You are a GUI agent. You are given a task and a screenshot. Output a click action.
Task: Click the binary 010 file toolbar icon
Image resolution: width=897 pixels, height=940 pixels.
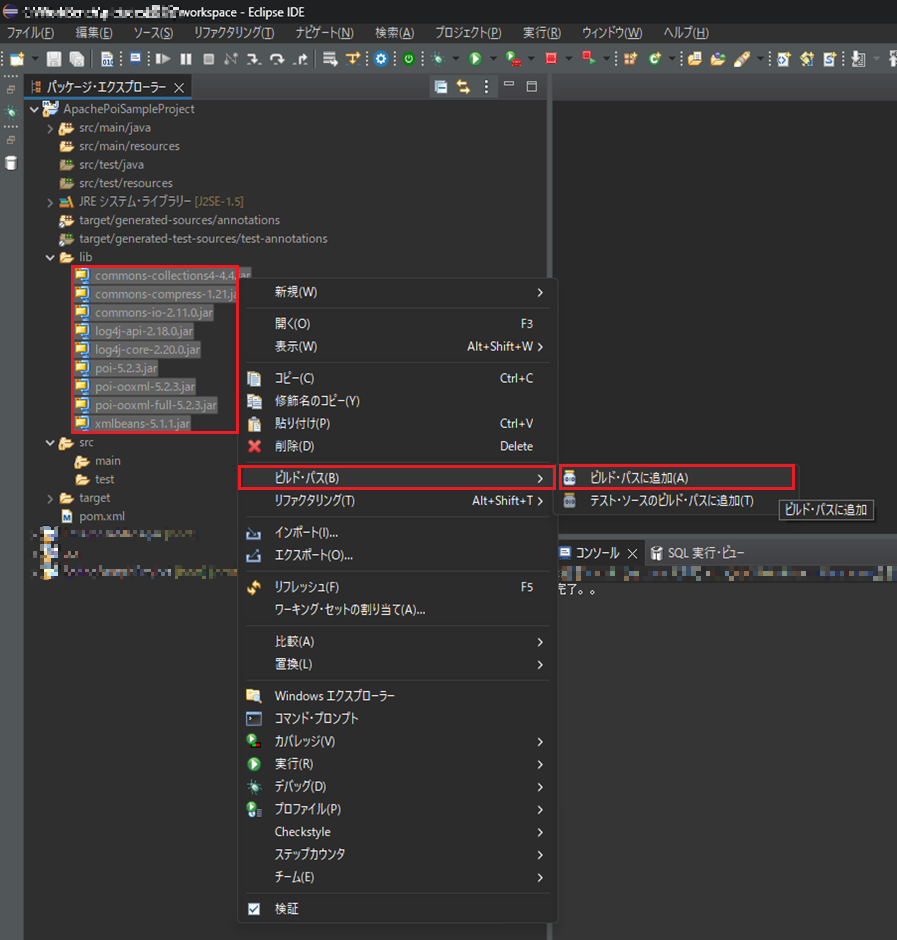coord(107,59)
